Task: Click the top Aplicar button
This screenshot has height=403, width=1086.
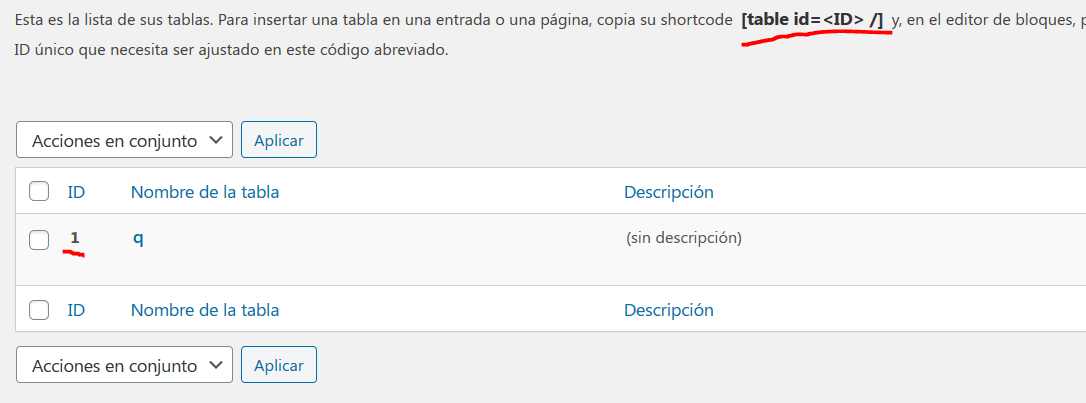Action: (x=278, y=140)
